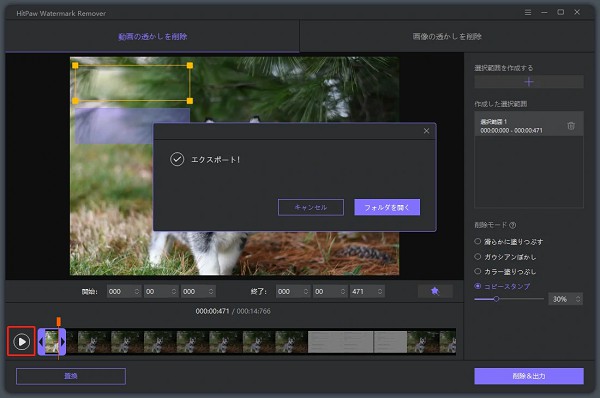Click the copy stamp percentage slider handle
Viewport: 600px width, 398px height.
point(496,299)
